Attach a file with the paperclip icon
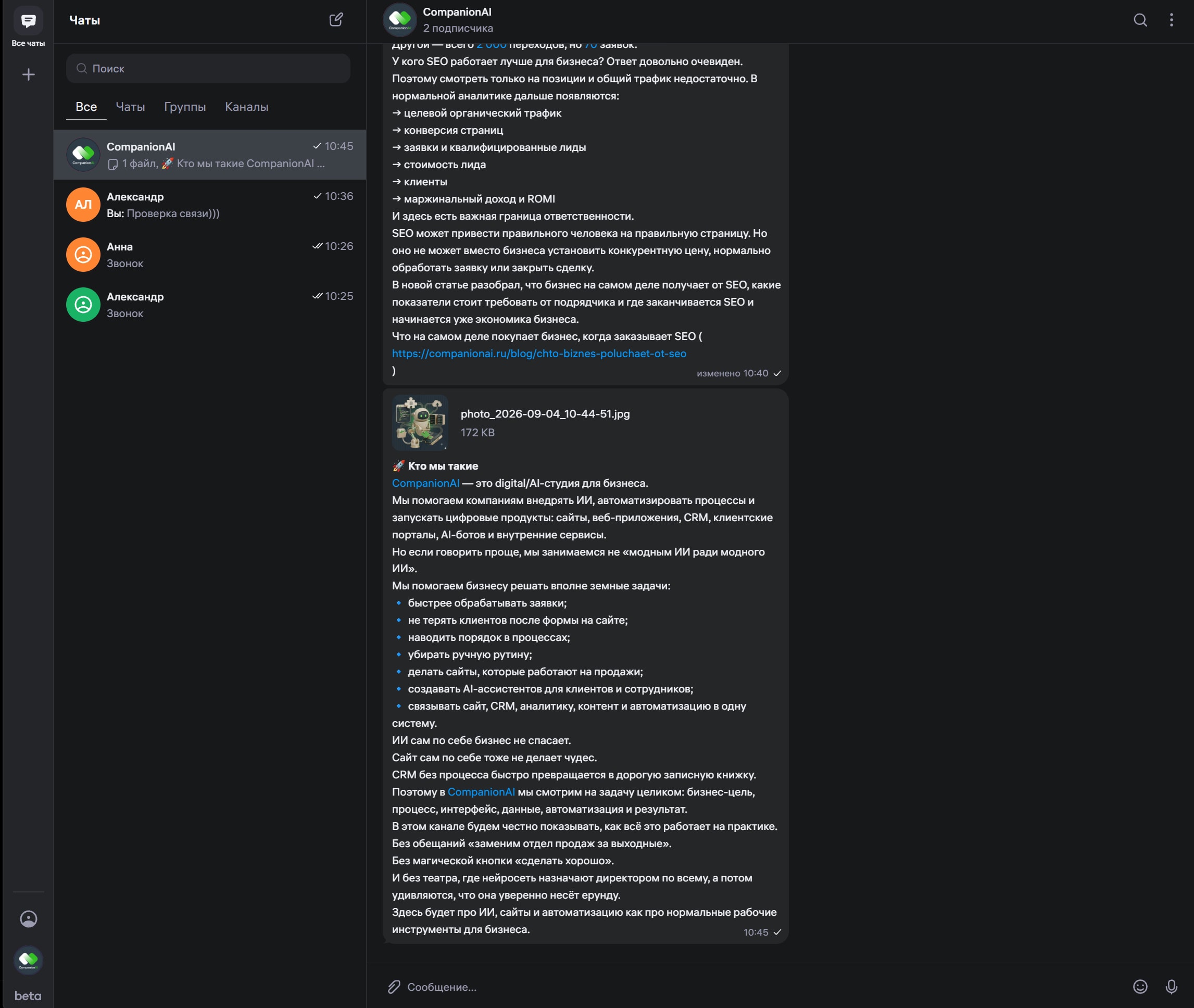 coord(394,986)
